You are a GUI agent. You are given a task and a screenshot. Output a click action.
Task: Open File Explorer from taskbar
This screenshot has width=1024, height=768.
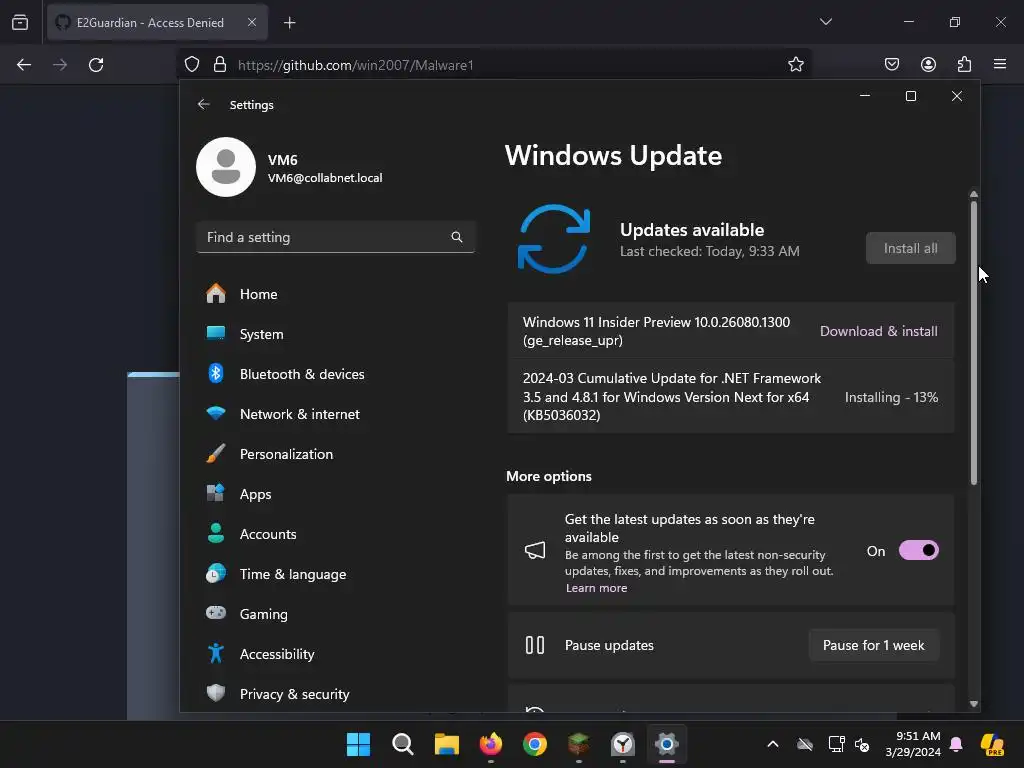447,744
